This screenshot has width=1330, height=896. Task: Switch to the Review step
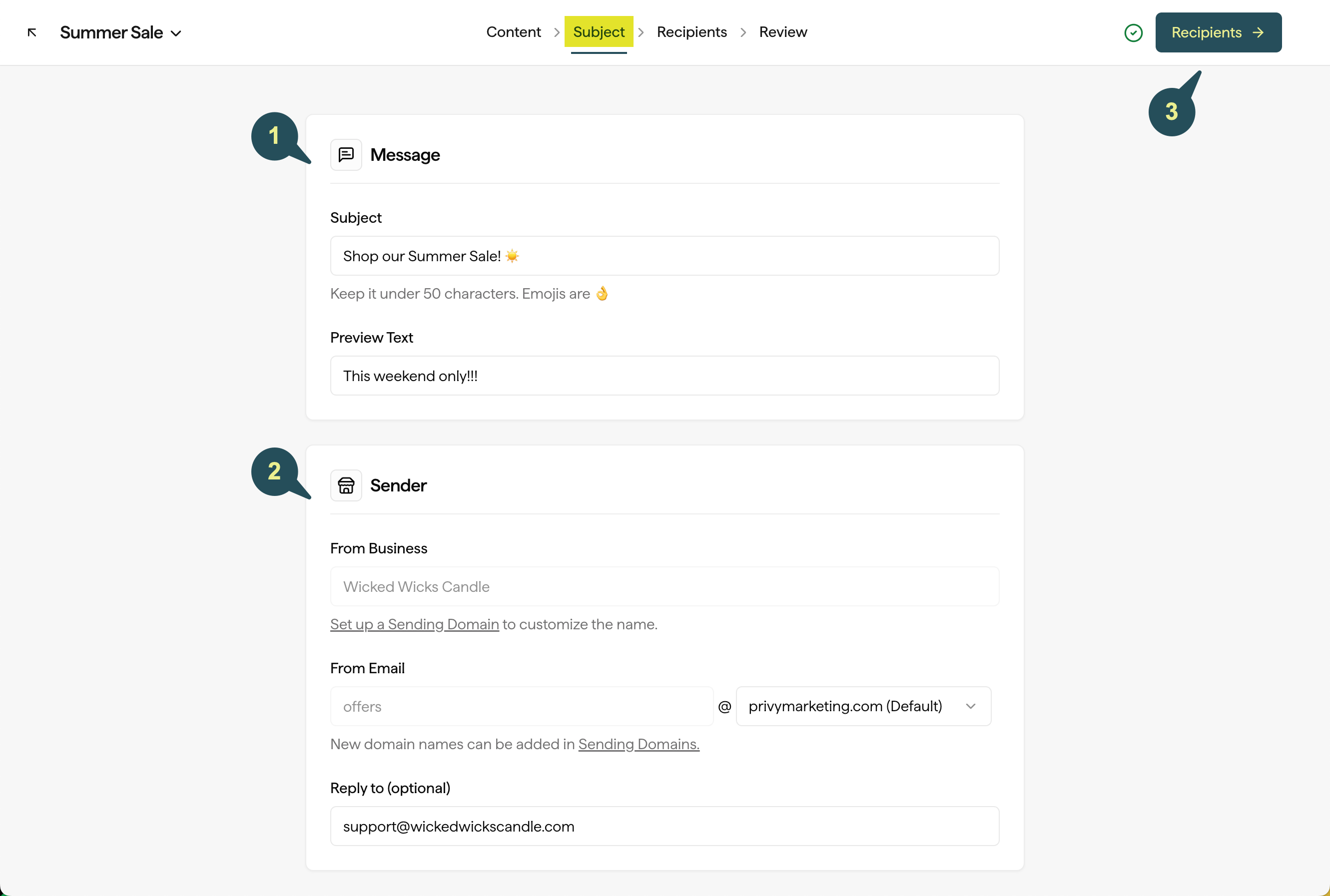pyautogui.click(x=782, y=32)
